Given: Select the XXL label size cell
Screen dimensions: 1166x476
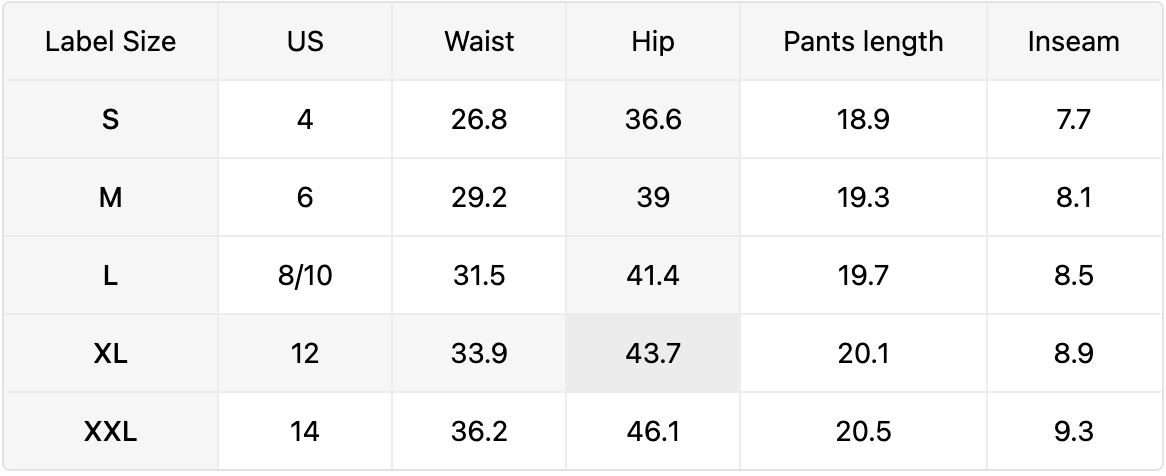Looking at the screenshot, I should [x=111, y=432].
